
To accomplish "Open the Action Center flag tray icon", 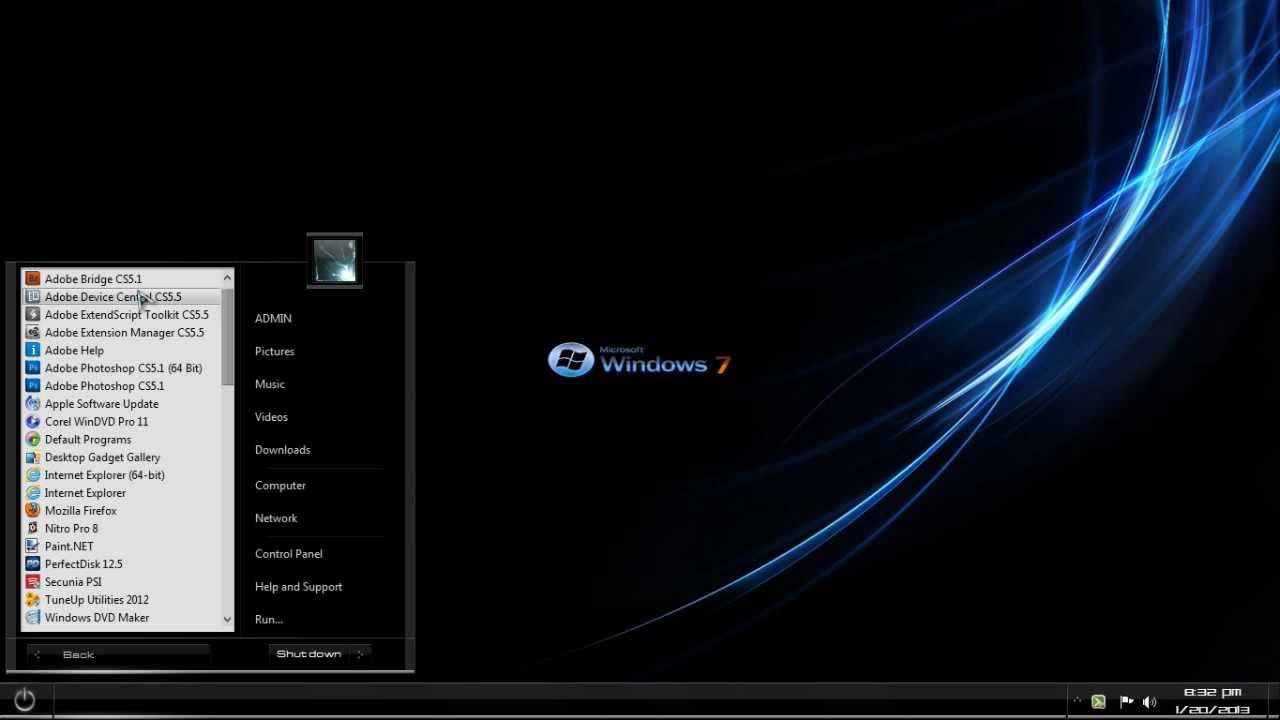I will pos(1126,702).
